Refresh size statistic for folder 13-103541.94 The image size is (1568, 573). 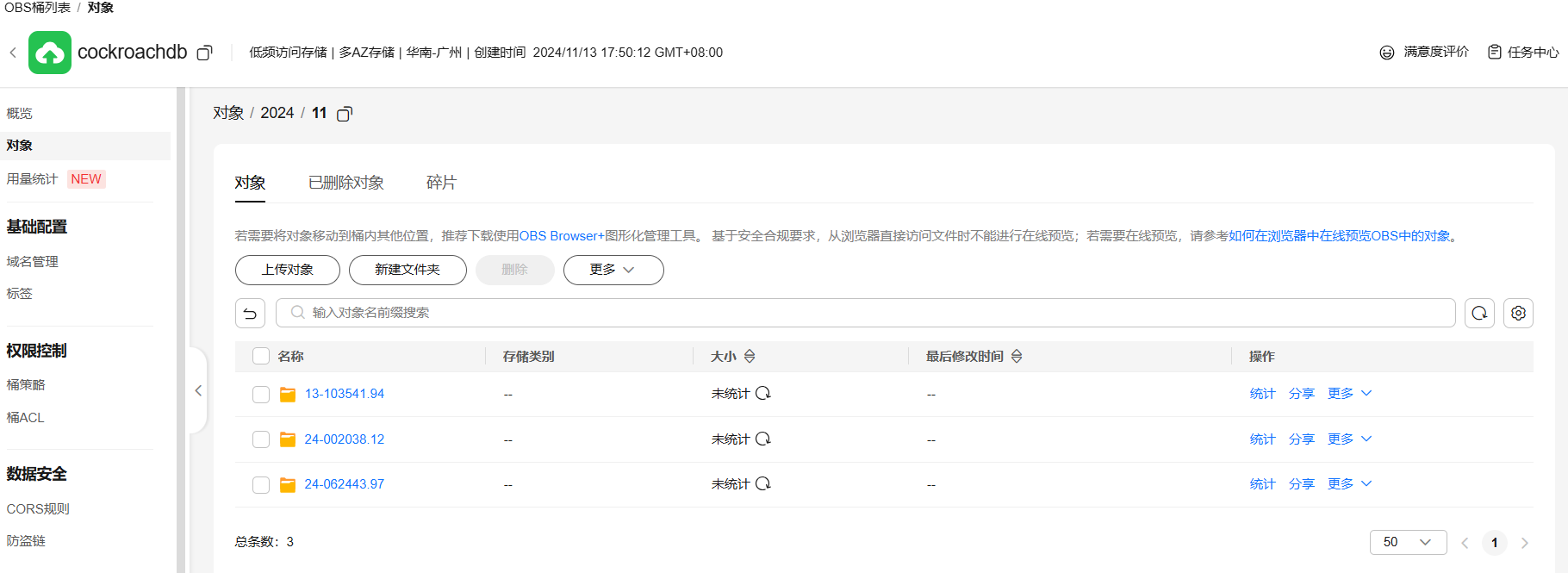[763, 394]
